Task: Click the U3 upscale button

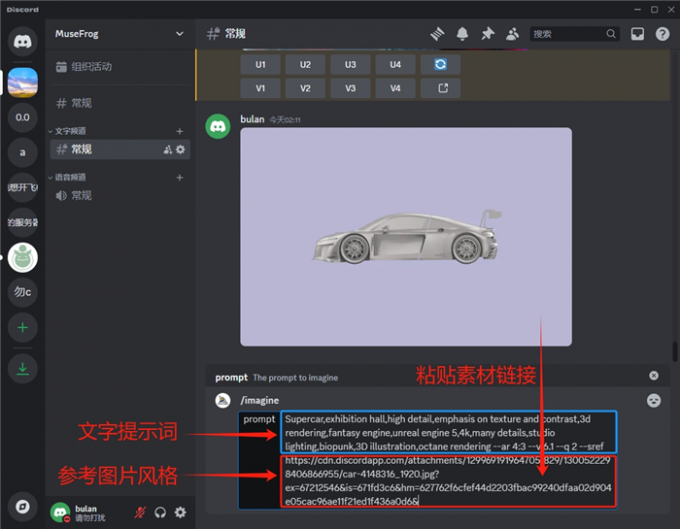Action: [x=350, y=65]
